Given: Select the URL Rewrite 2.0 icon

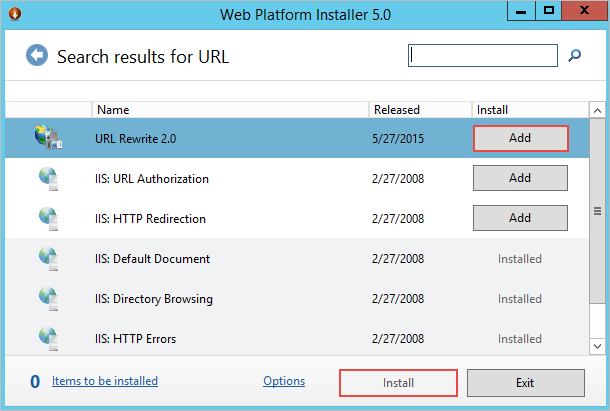Looking at the screenshot, I should click(x=47, y=138).
